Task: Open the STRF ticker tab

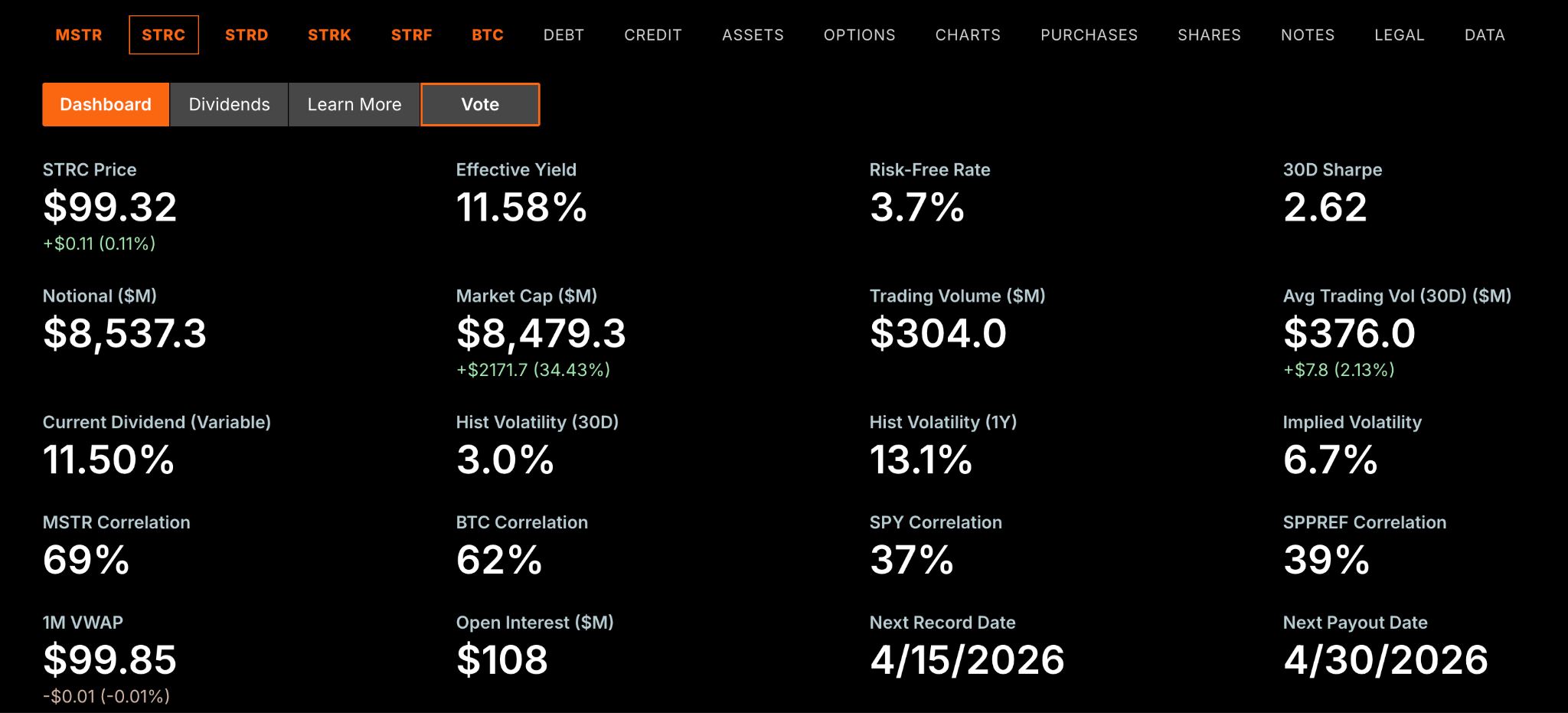Action: pos(412,35)
